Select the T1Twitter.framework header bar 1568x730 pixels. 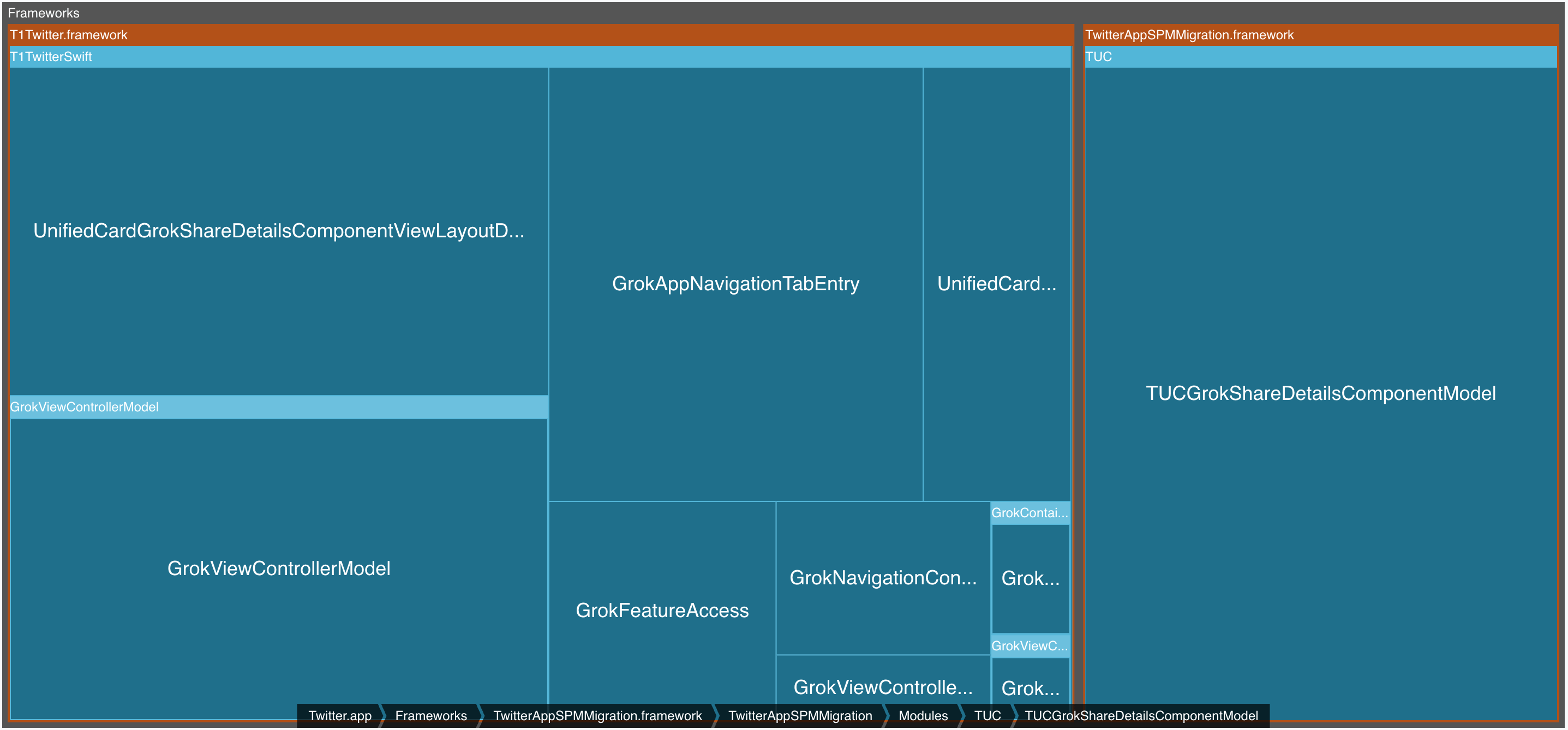(x=68, y=35)
